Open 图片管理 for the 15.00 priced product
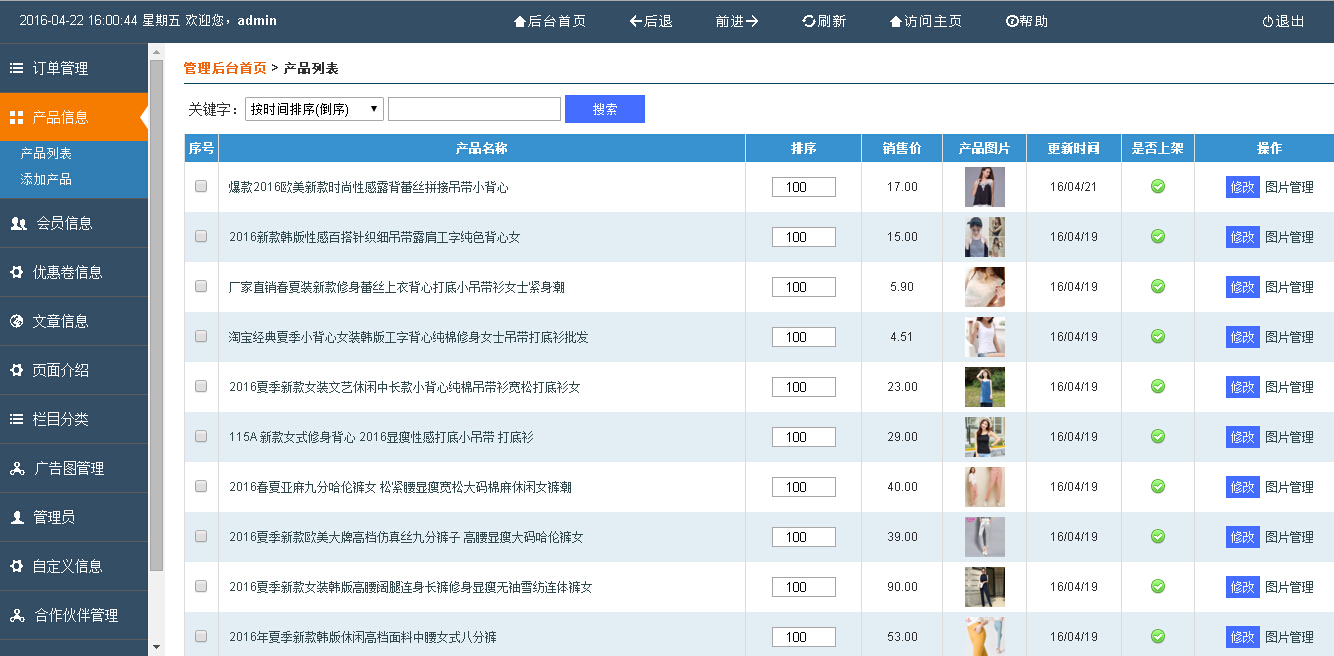The width and height of the screenshot is (1334, 656). pos(1289,237)
